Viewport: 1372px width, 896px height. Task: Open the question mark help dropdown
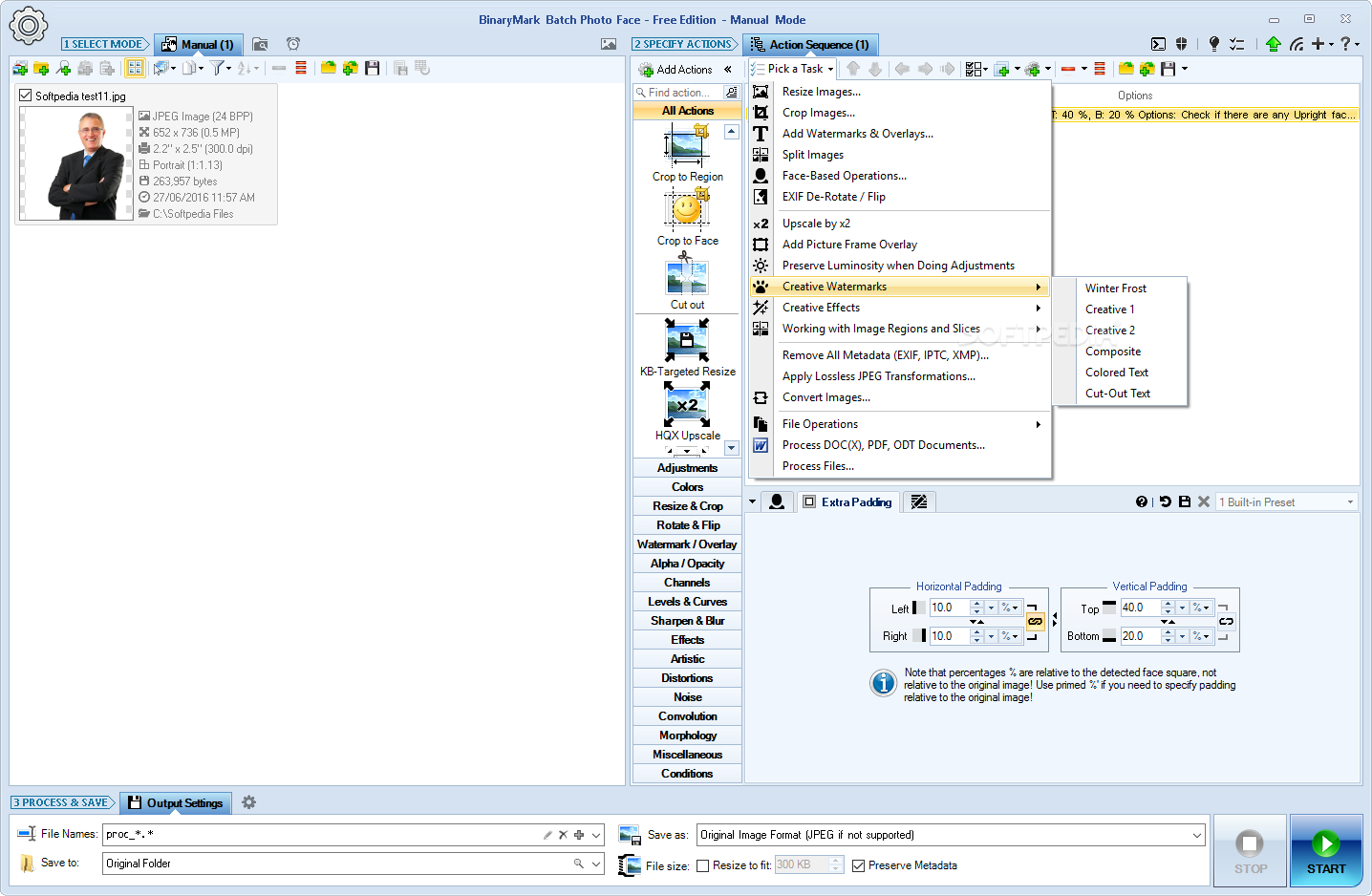coord(1349,44)
